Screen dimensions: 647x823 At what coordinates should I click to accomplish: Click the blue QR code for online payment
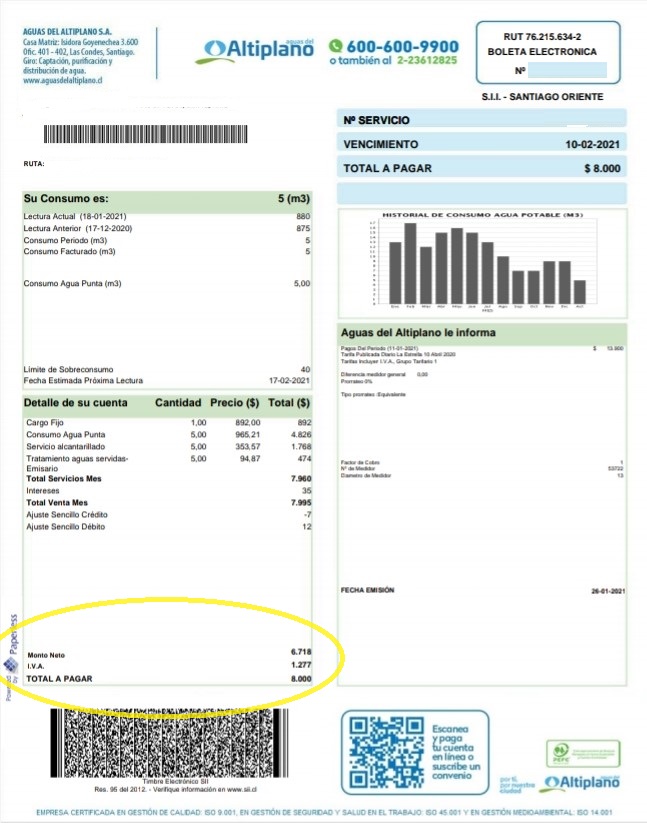click(x=386, y=752)
